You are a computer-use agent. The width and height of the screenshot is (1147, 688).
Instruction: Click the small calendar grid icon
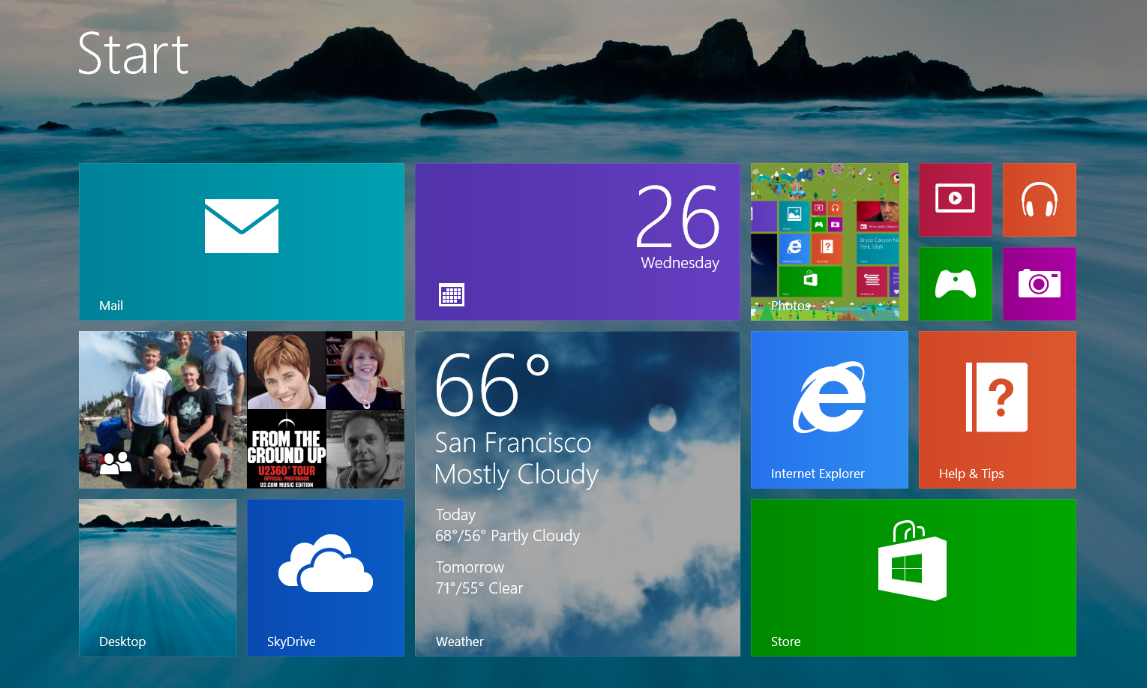click(x=451, y=294)
